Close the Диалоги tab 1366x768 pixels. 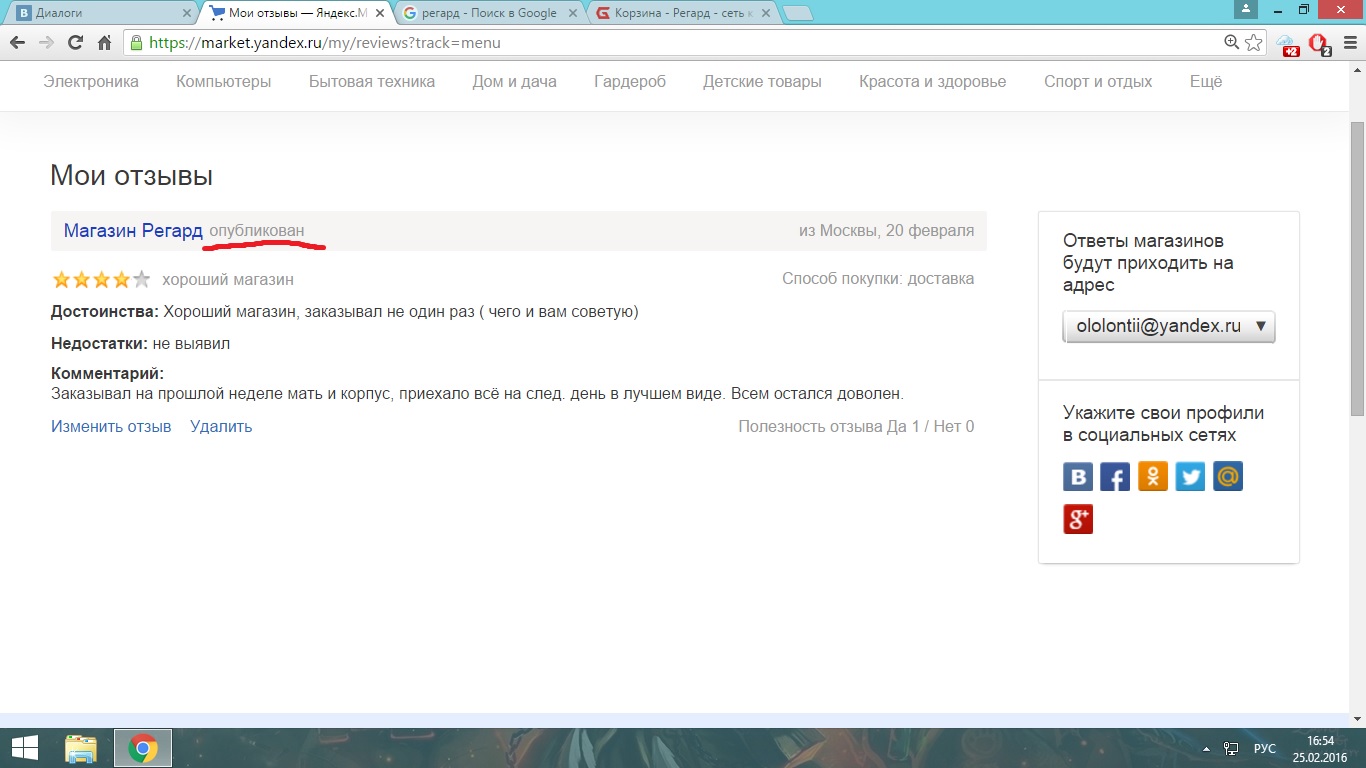pos(187,13)
